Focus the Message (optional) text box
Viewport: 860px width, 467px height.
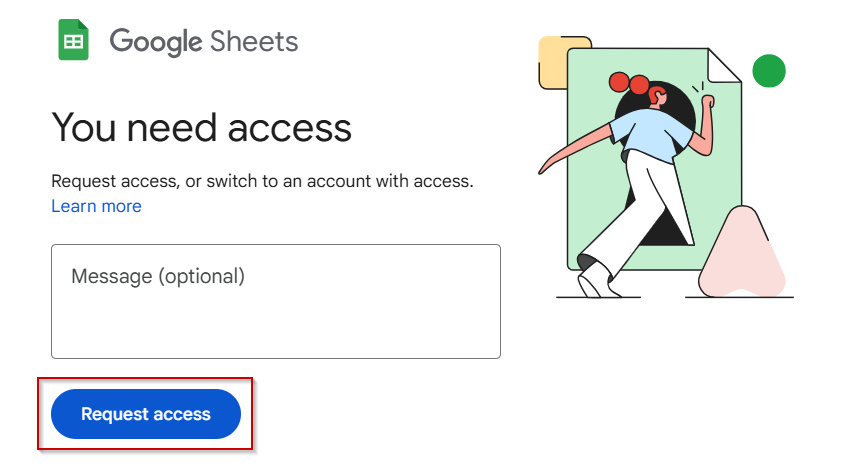[276, 301]
